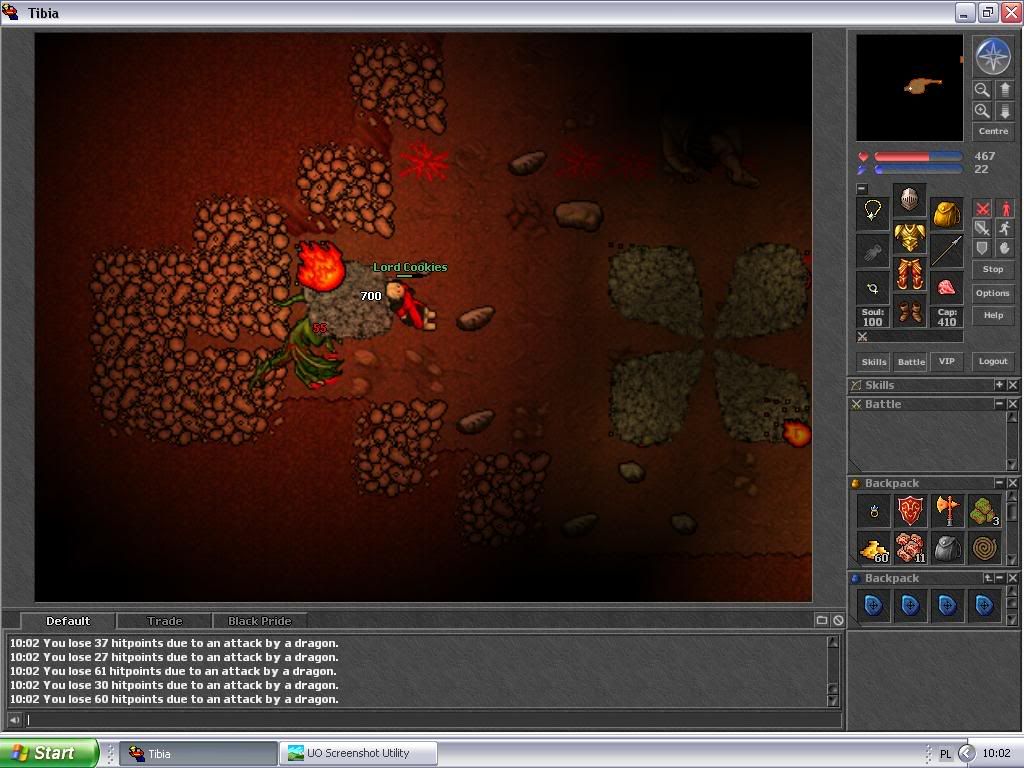Open the grey bag in backpack
1024x768 pixels.
coord(947,548)
